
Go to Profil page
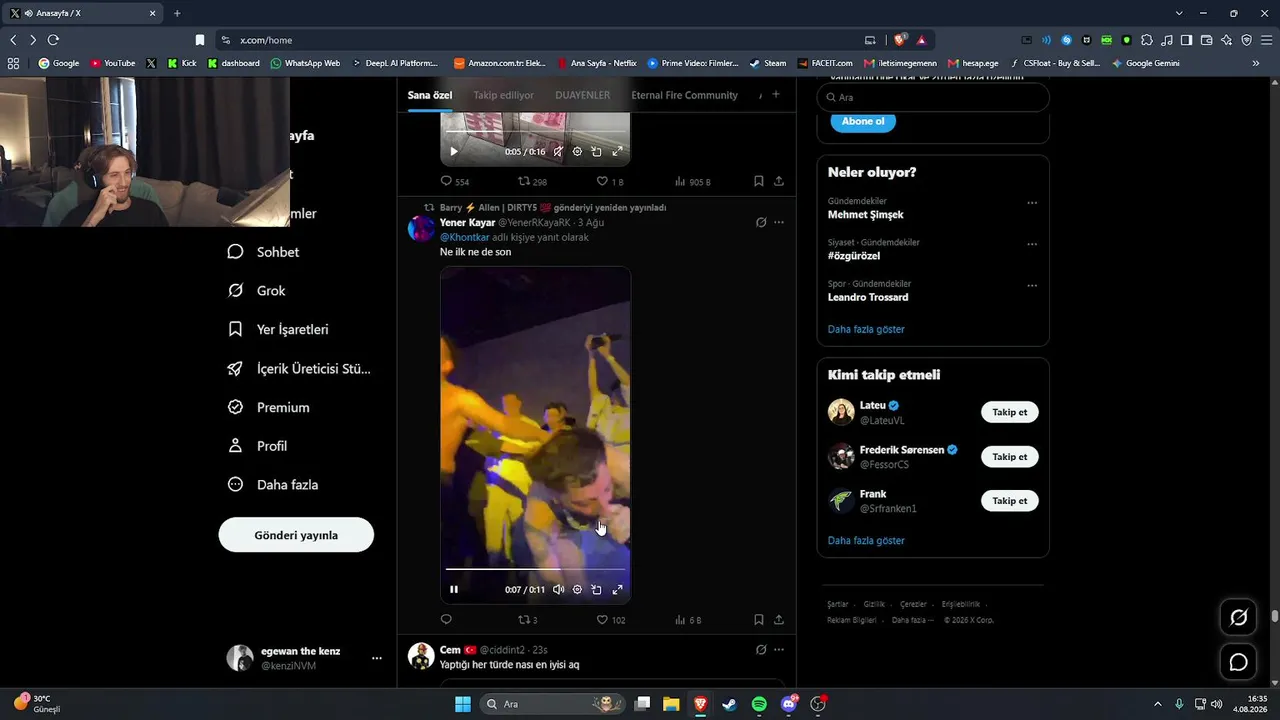coord(257,446)
